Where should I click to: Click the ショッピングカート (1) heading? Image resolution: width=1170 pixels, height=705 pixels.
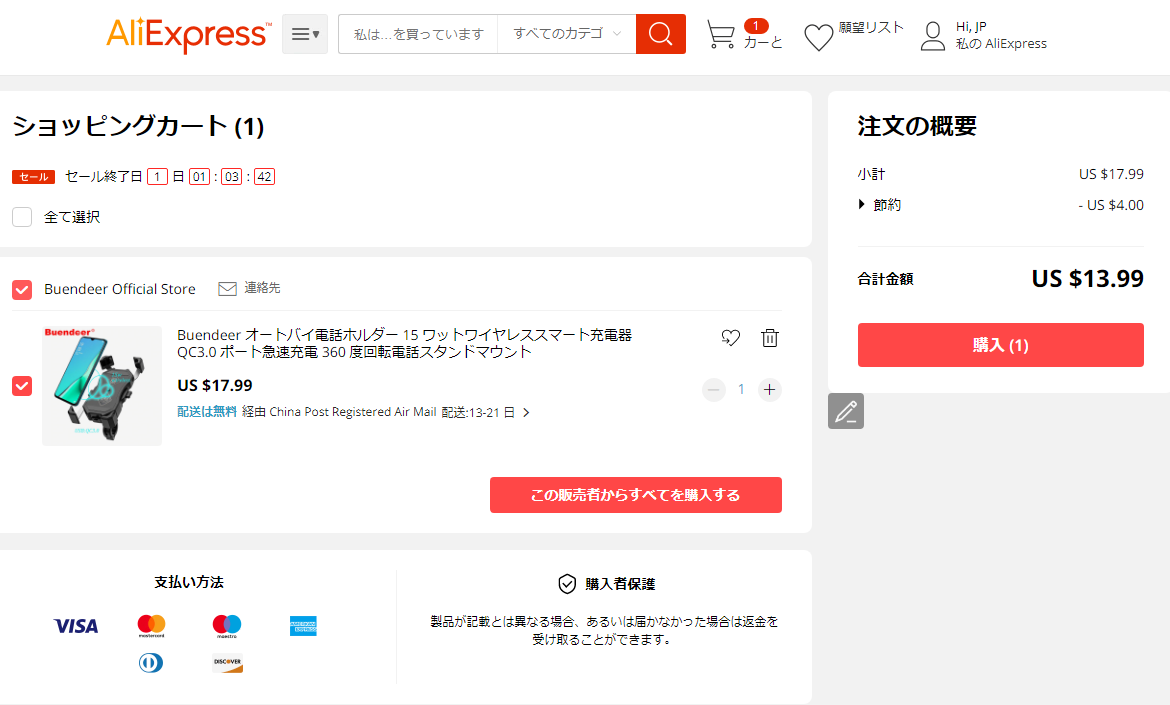[138, 126]
